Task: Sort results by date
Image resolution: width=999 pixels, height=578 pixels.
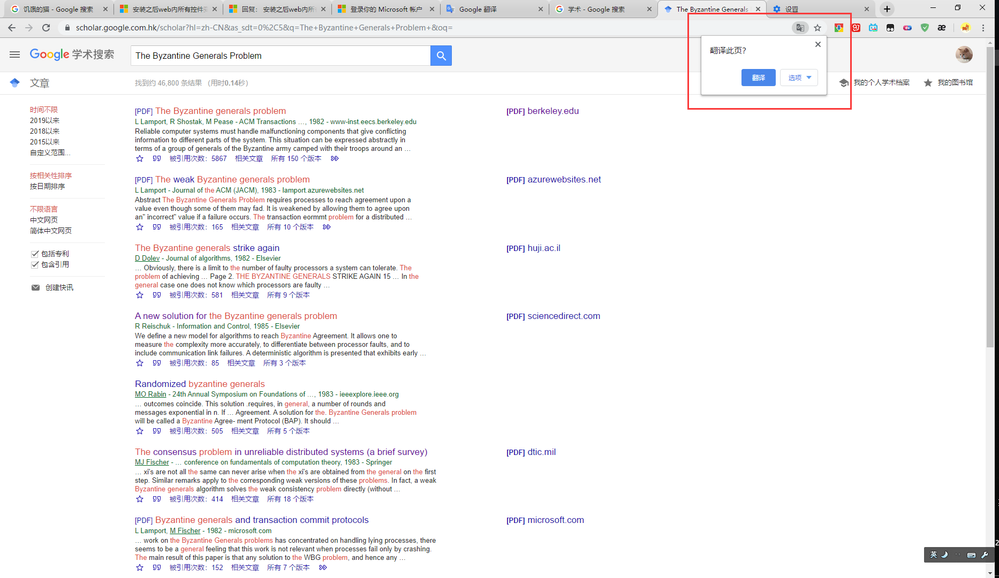Action: (x=47, y=187)
